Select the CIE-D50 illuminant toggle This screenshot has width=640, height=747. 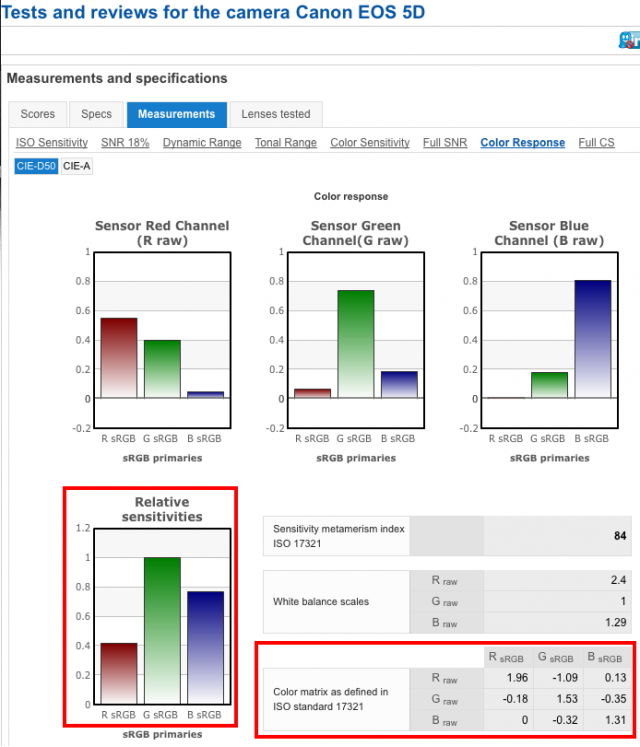point(36,166)
